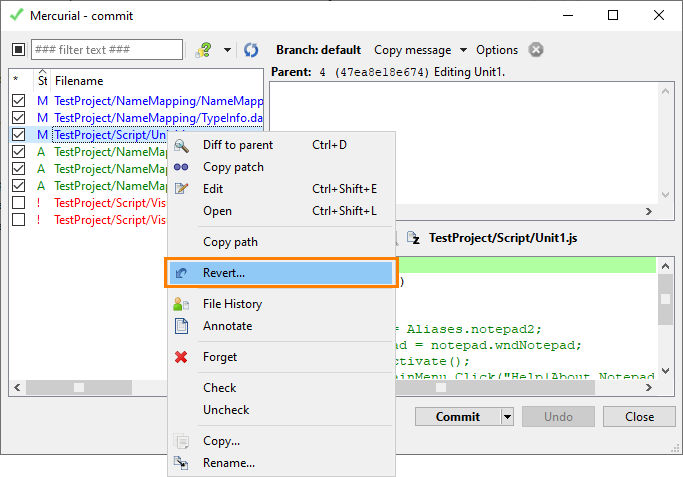Click the St status column header

point(42,81)
